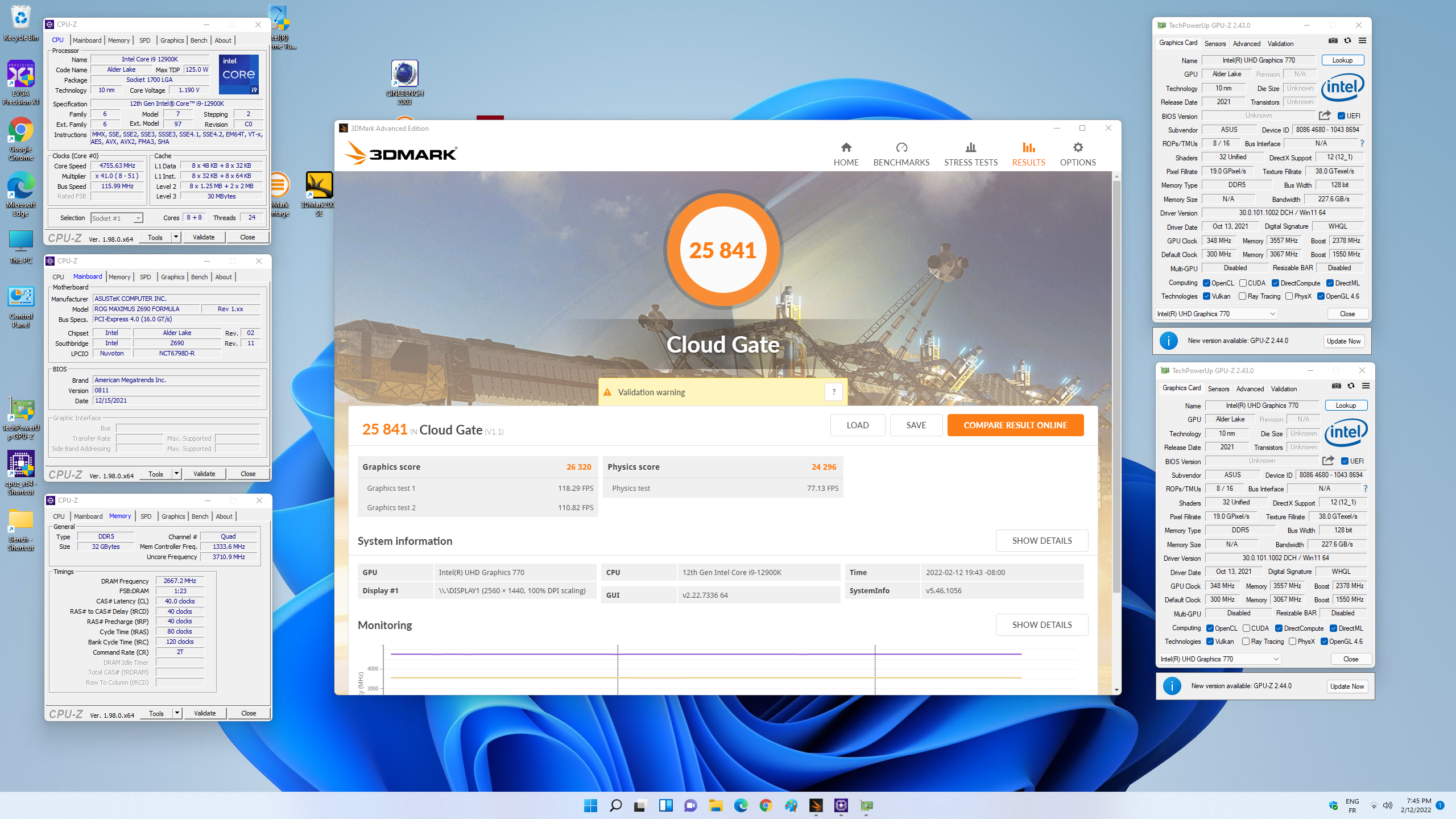
Task: Click the taskbar clock and date
Action: point(1416,805)
